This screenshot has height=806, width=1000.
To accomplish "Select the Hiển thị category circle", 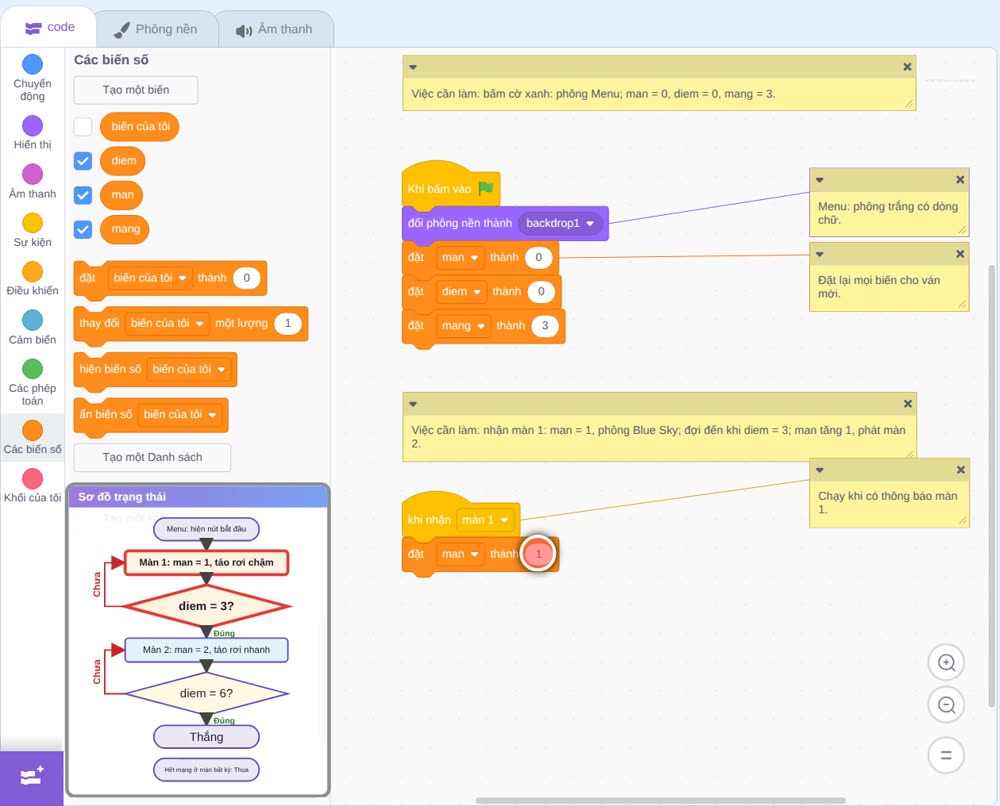I will pyautogui.click(x=33, y=126).
